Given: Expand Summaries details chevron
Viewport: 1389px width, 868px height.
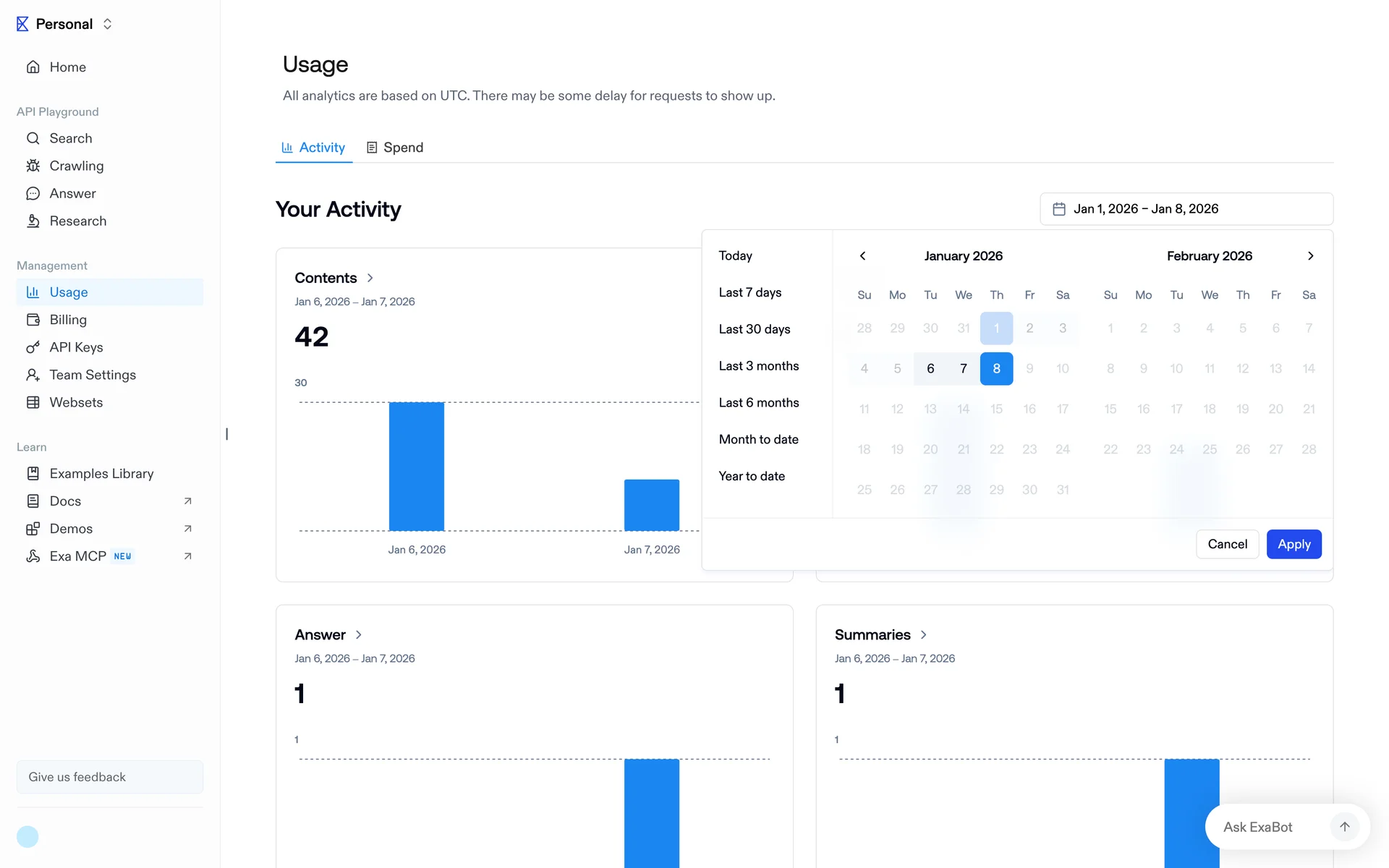Looking at the screenshot, I should point(924,634).
